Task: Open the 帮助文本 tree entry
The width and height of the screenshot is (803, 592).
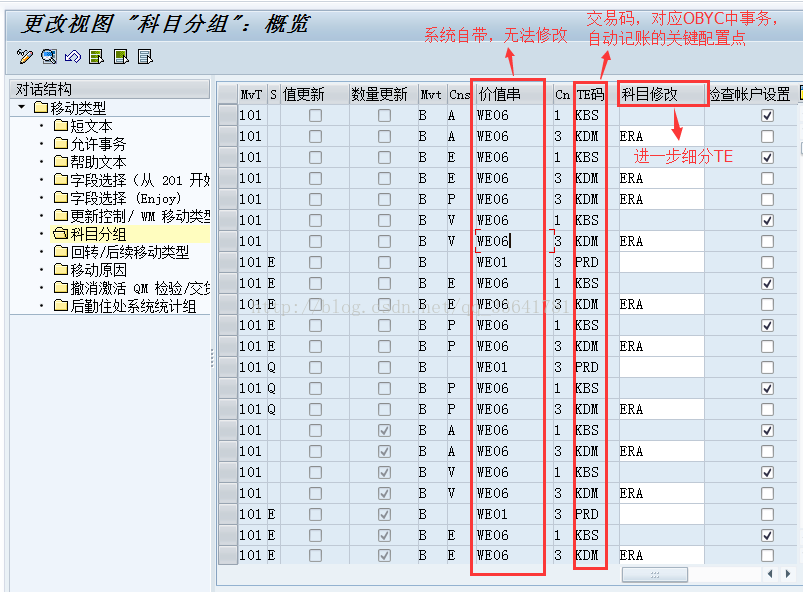Action: tap(98, 162)
